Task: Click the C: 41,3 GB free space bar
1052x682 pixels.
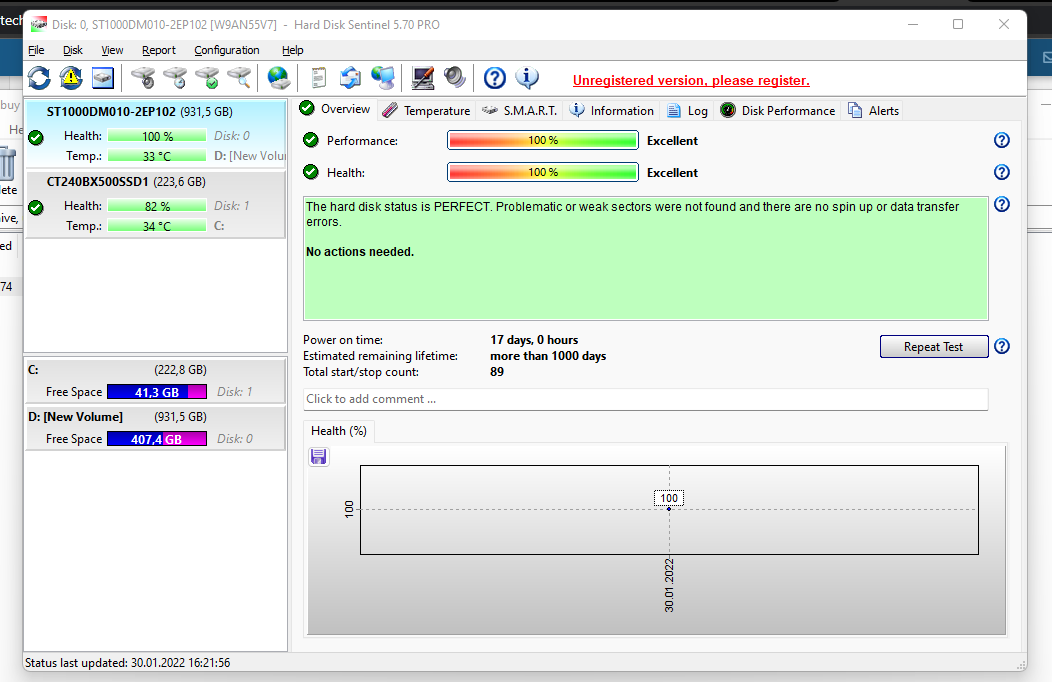Action: (x=157, y=392)
